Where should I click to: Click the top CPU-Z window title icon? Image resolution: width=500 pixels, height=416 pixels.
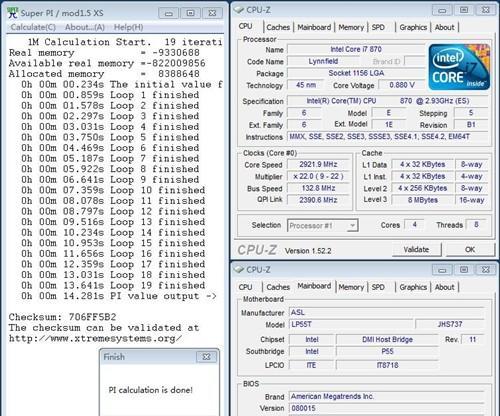click(x=239, y=10)
